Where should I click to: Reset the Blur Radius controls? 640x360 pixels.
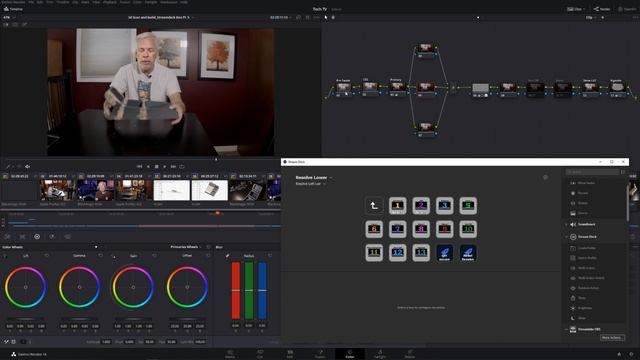click(x=270, y=256)
